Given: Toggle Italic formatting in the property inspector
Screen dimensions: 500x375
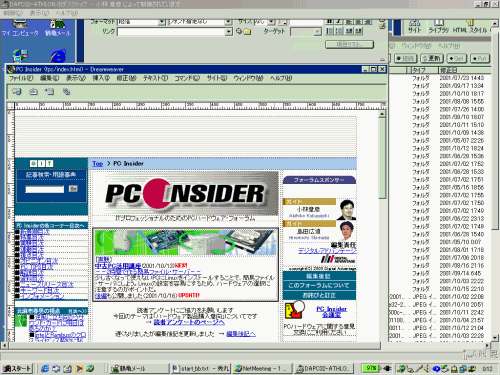Looking at the screenshot, I should tap(338, 21).
